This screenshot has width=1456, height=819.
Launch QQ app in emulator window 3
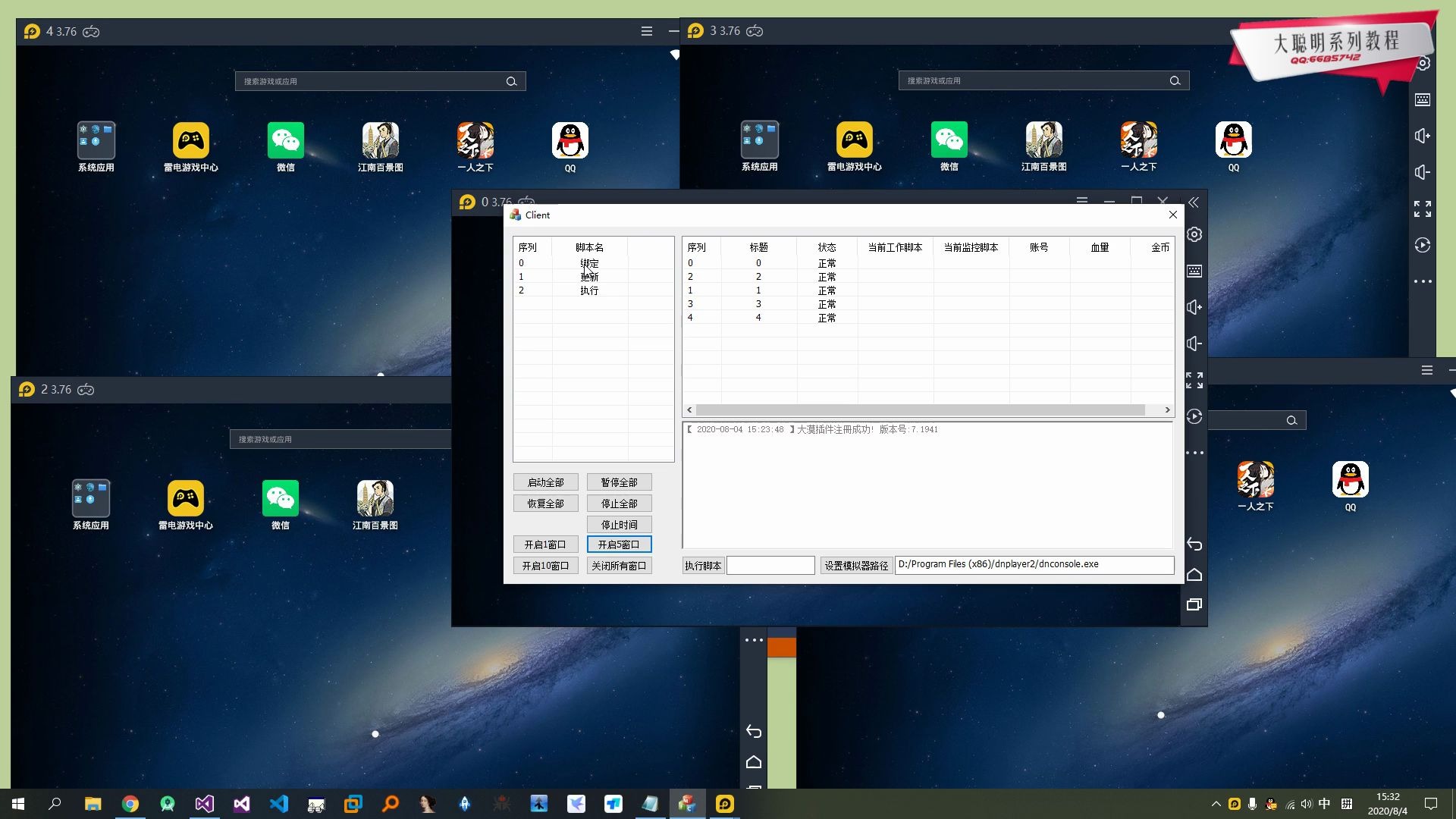pos(1233,140)
